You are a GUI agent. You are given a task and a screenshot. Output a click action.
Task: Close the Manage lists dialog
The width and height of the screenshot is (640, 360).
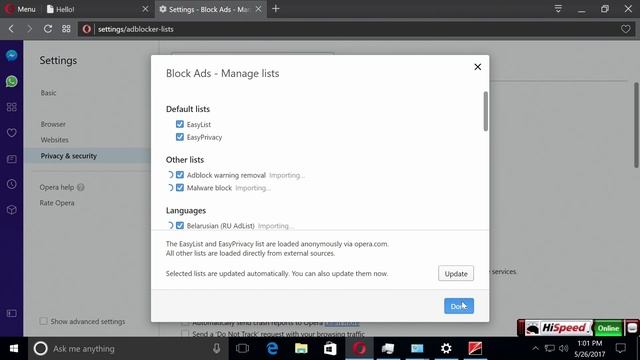point(478,67)
